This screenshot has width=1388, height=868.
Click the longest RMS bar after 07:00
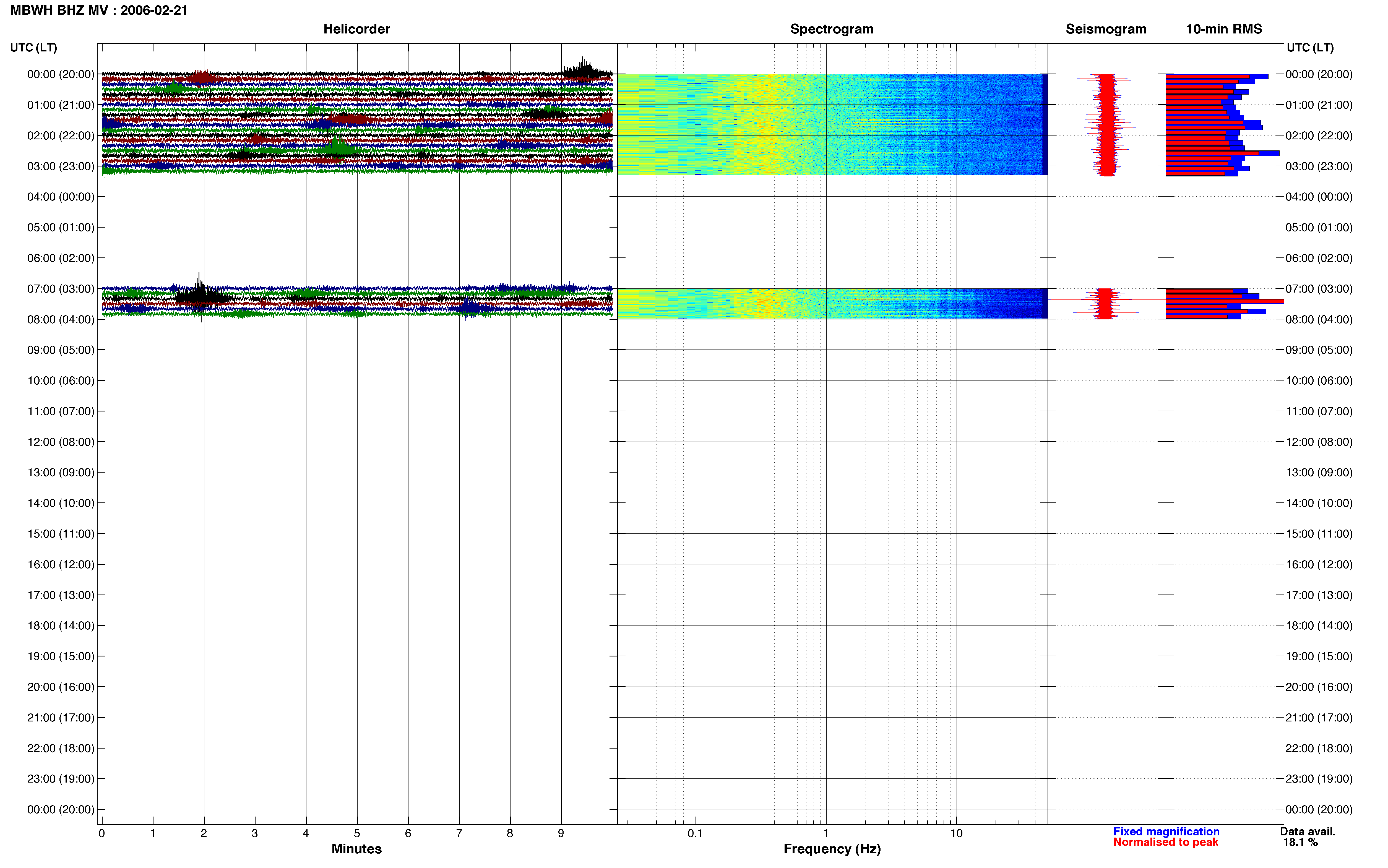(1224, 301)
